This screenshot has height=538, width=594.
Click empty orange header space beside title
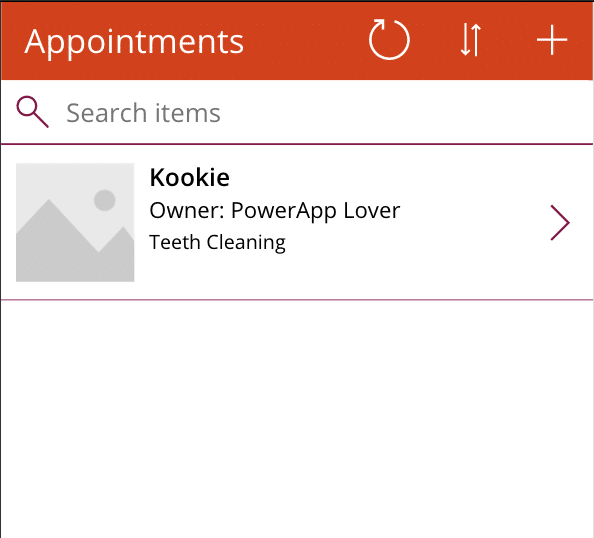point(303,41)
